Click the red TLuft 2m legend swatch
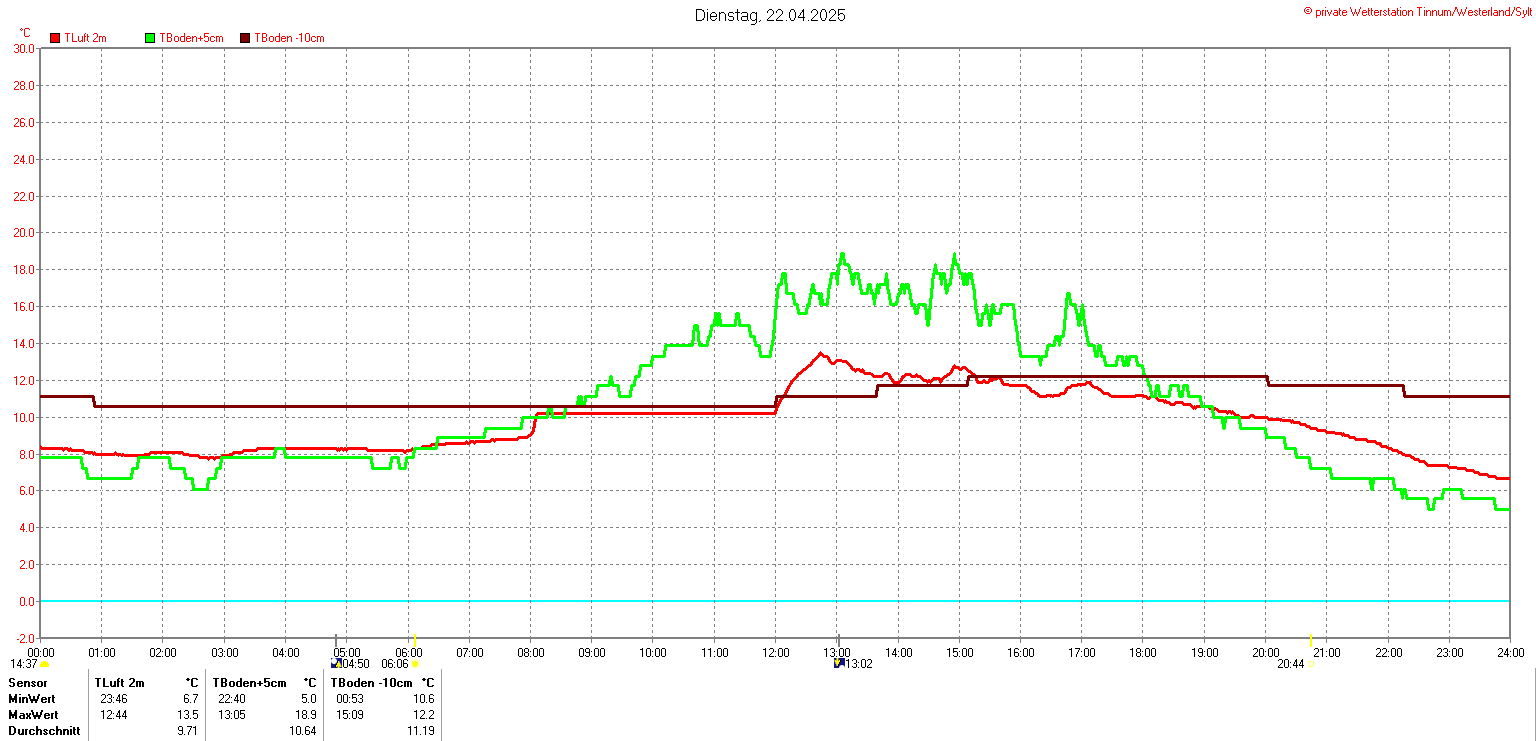The width and height of the screenshot is (1536, 741). point(55,38)
